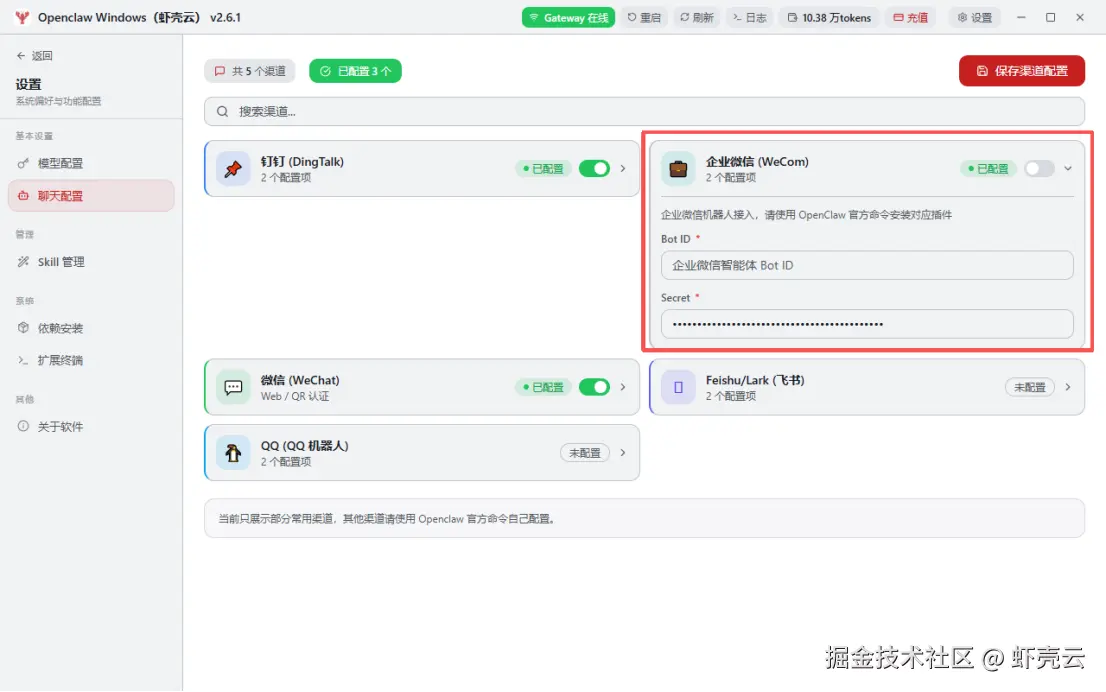The image size is (1106, 692).
Task: Click the save disk icon in 保存渠道配置
Action: pyautogui.click(x=982, y=71)
